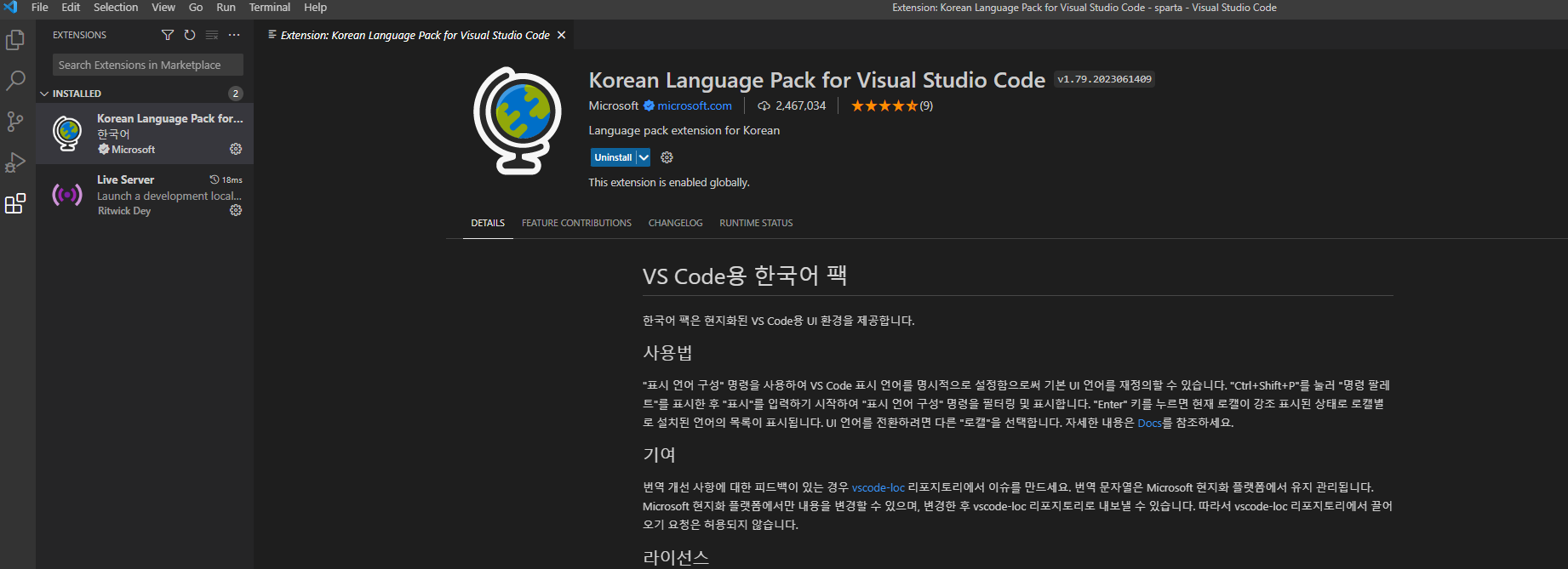Open the Edit menu

[x=71, y=7]
